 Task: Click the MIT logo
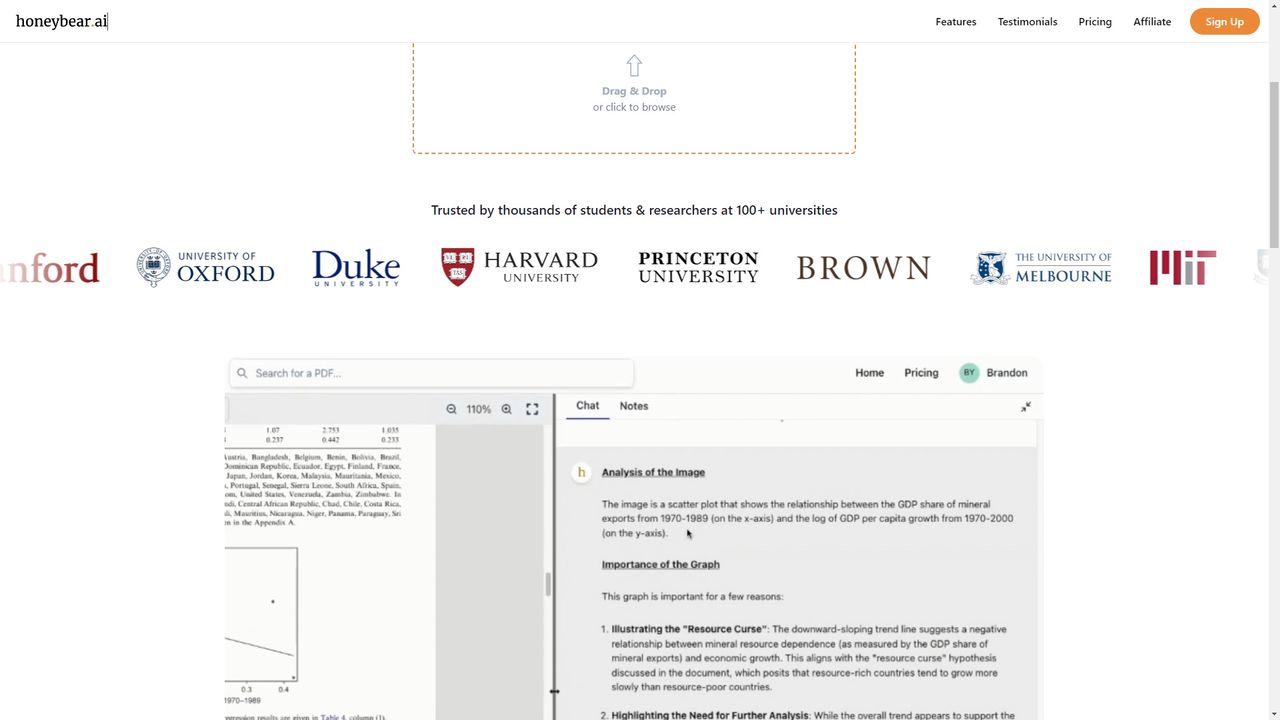coord(1183,268)
